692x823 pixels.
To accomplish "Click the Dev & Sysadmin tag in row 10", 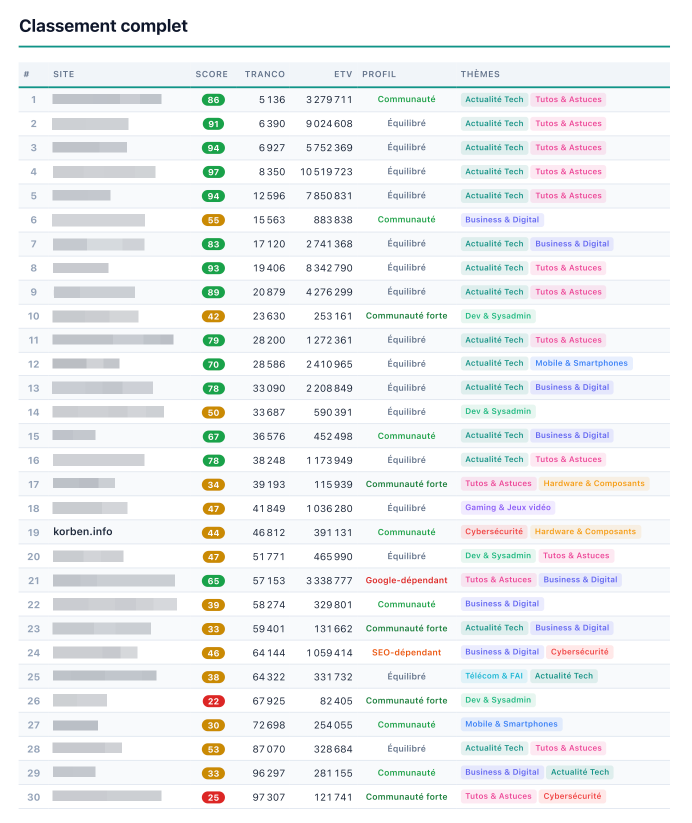I will click(x=498, y=316).
